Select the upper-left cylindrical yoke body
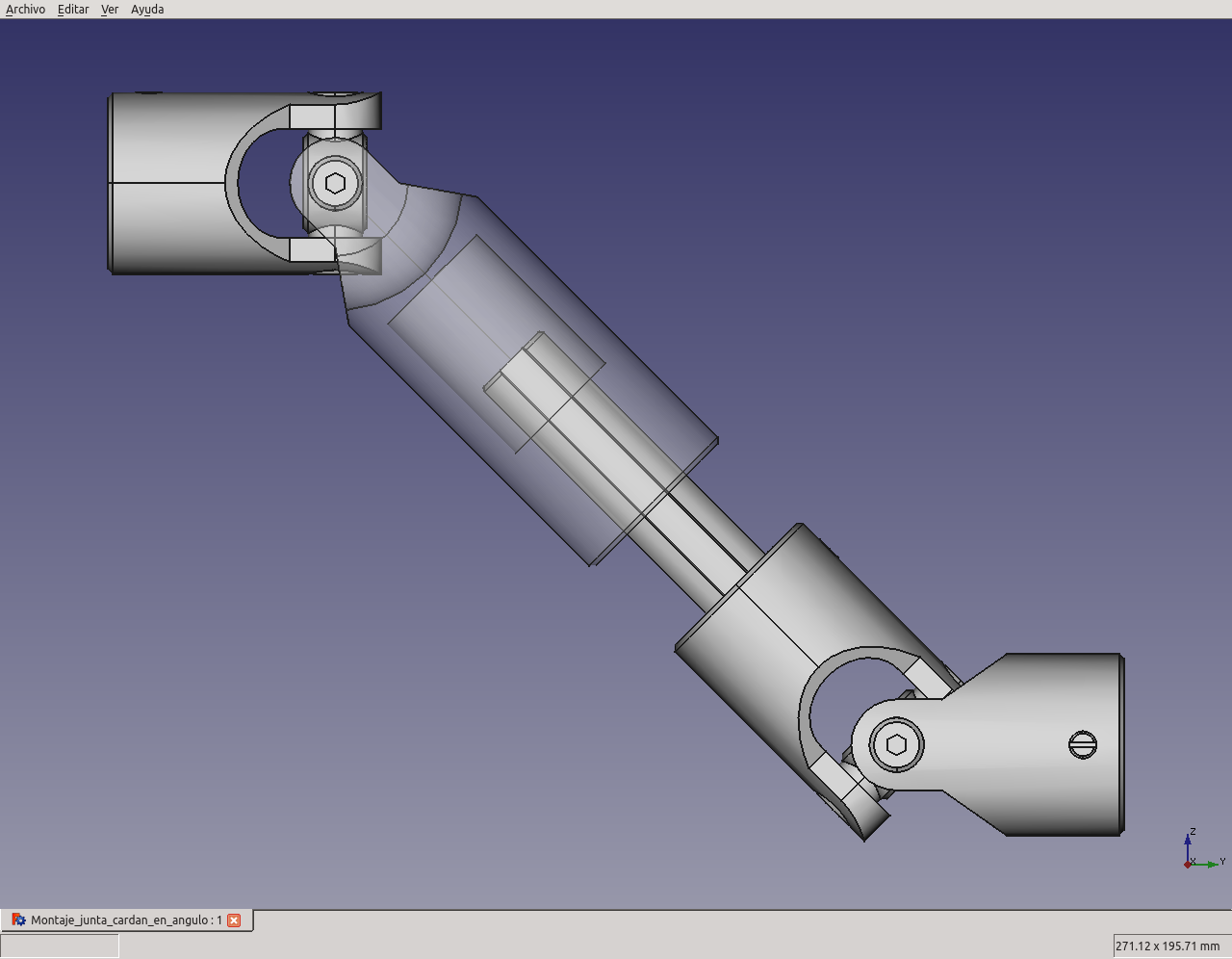This screenshot has height=959, width=1232. [x=168, y=183]
